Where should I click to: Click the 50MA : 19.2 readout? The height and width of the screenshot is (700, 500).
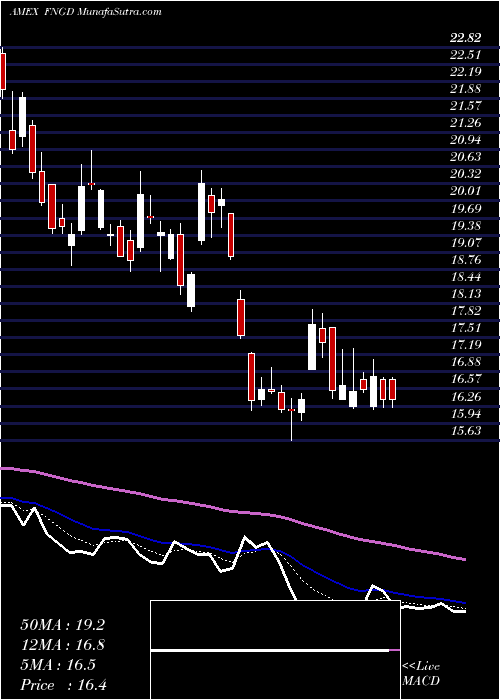coord(62,625)
